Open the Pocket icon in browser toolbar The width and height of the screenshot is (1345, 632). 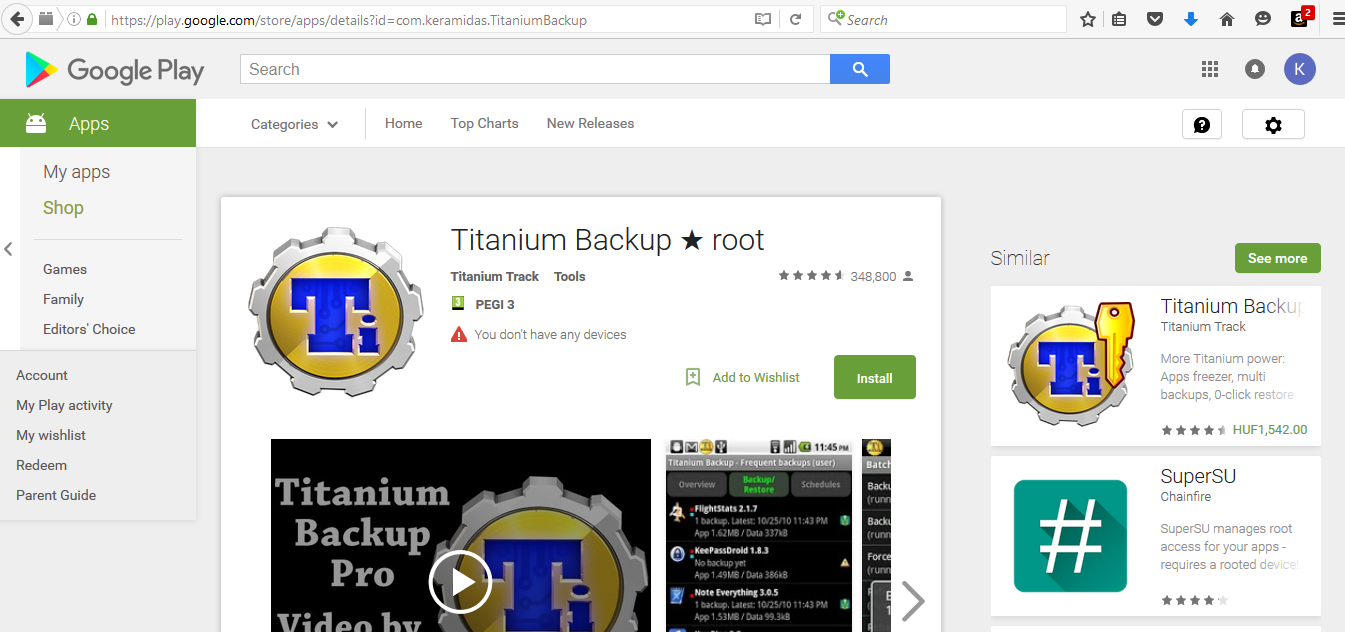pyautogui.click(x=1155, y=19)
